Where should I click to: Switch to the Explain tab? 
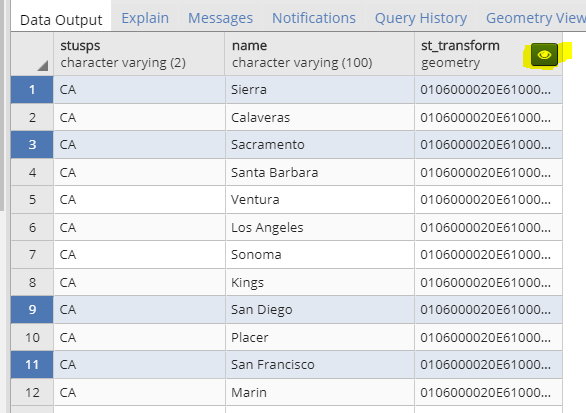pyautogui.click(x=145, y=18)
